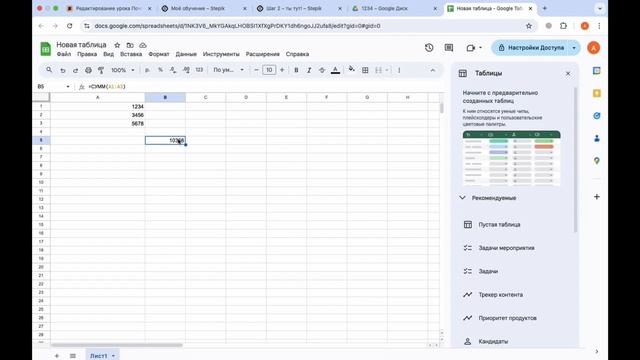Image resolution: width=640 pixels, height=360 pixels.
Task: Open the text color picker
Action: (336, 70)
